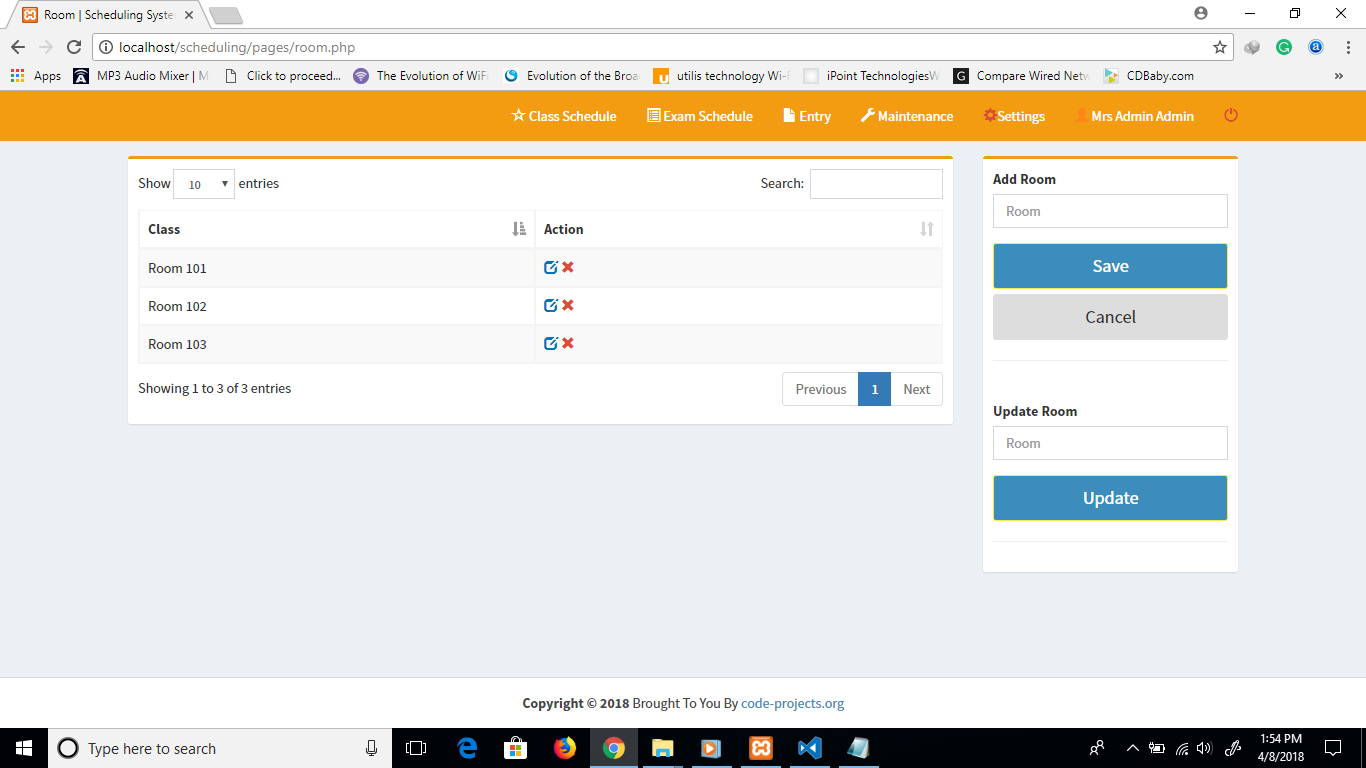Click the Save button under Add Room
Image resolution: width=1366 pixels, height=768 pixels.
(x=1110, y=266)
